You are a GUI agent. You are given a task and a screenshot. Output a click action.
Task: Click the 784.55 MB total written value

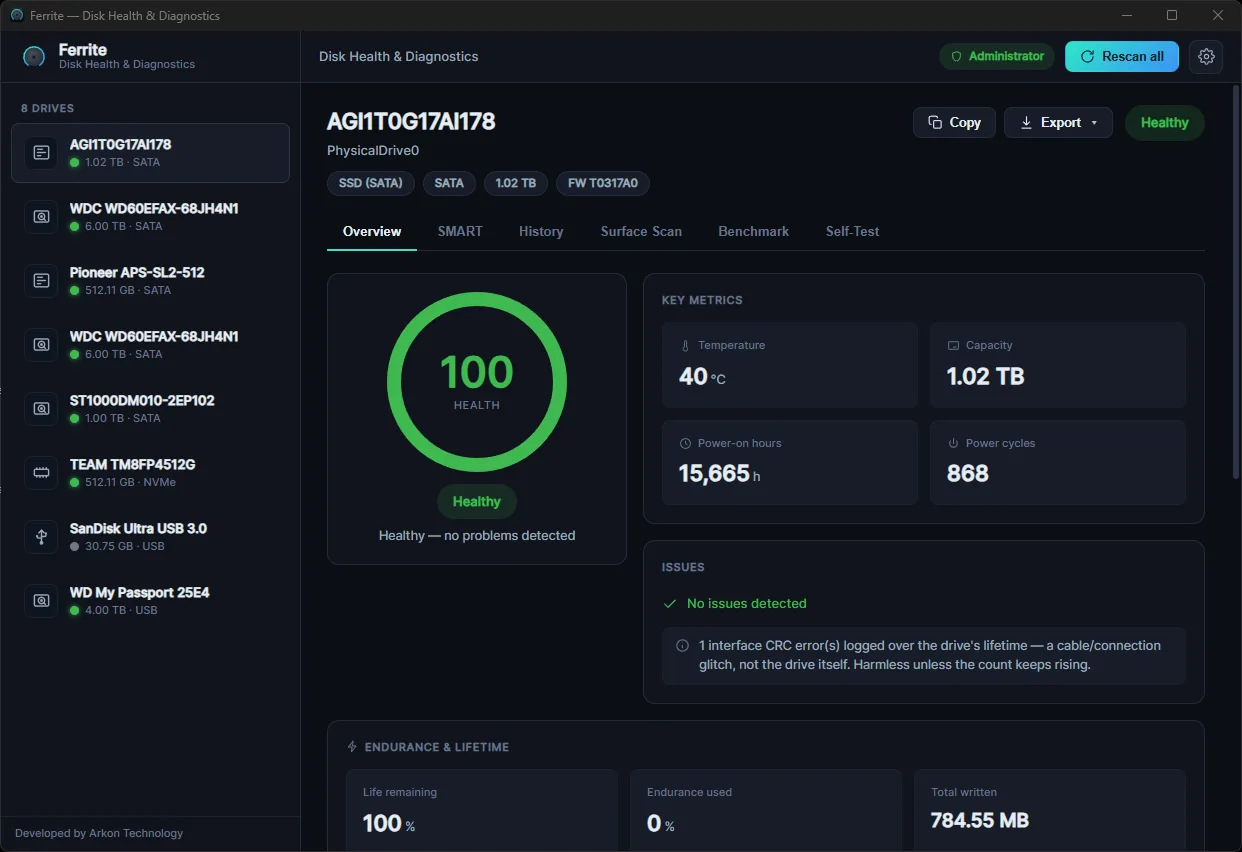(x=980, y=820)
